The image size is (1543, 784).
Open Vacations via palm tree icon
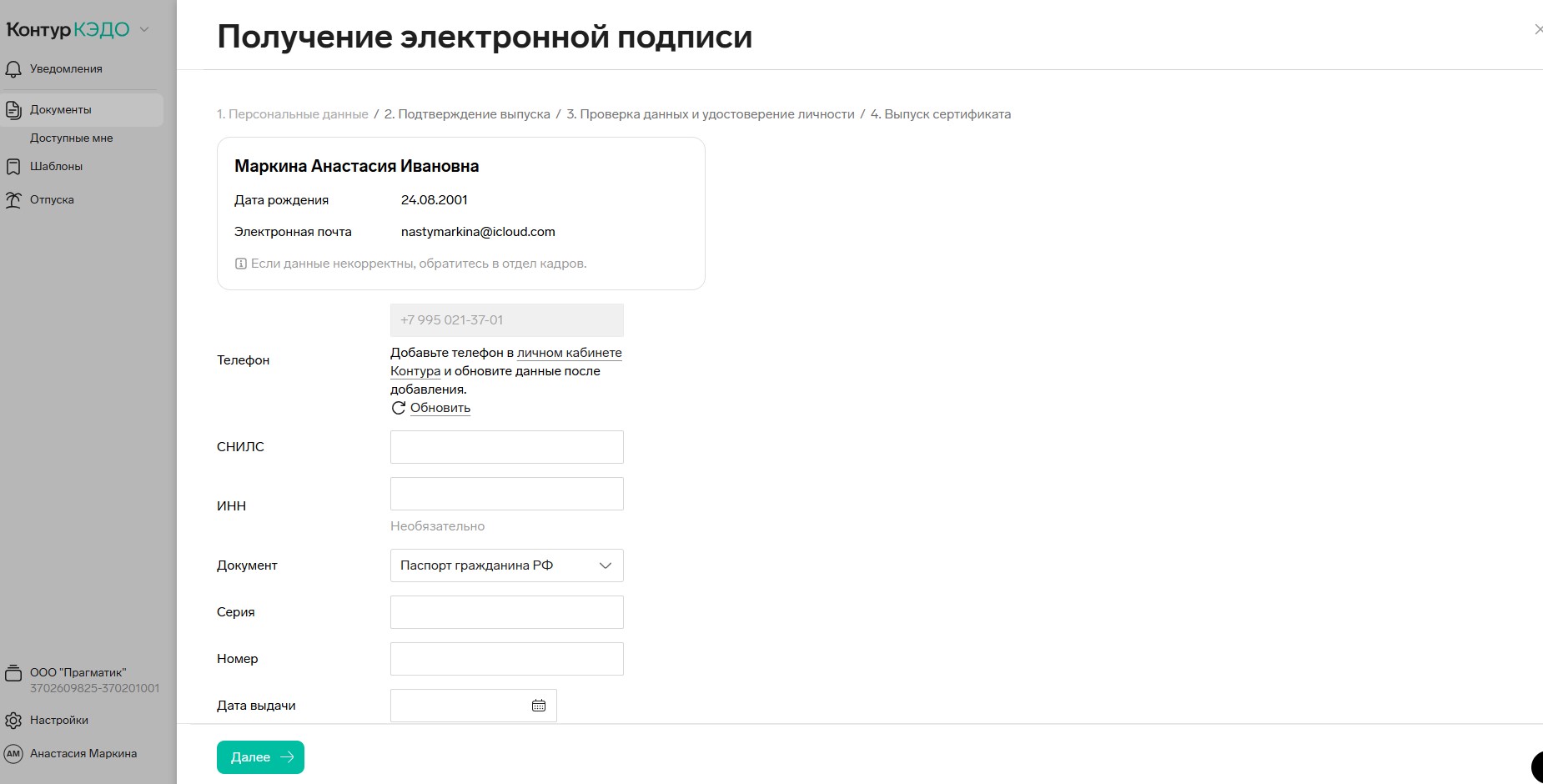13,200
